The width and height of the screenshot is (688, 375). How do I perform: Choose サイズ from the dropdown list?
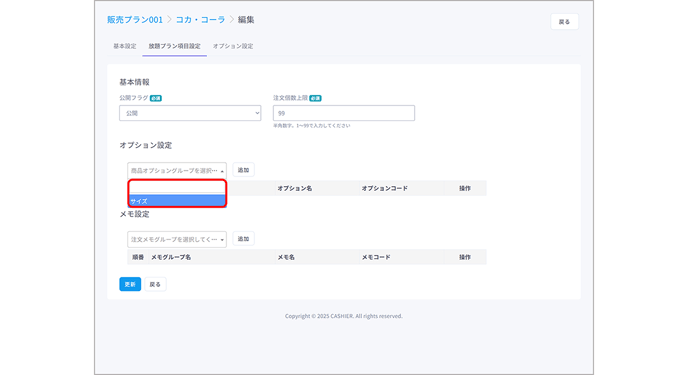[177, 201]
